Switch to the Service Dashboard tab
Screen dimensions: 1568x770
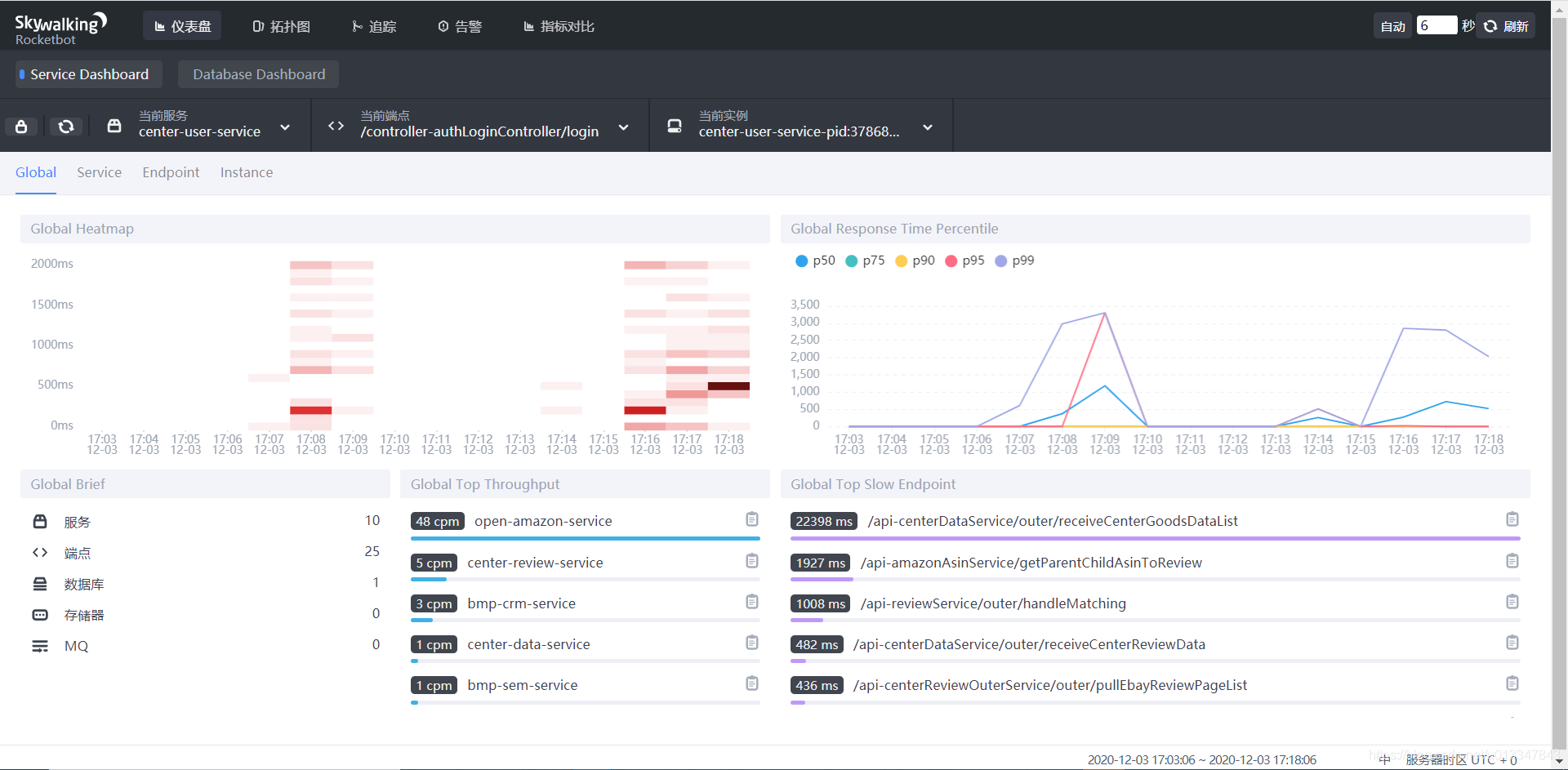coord(88,74)
